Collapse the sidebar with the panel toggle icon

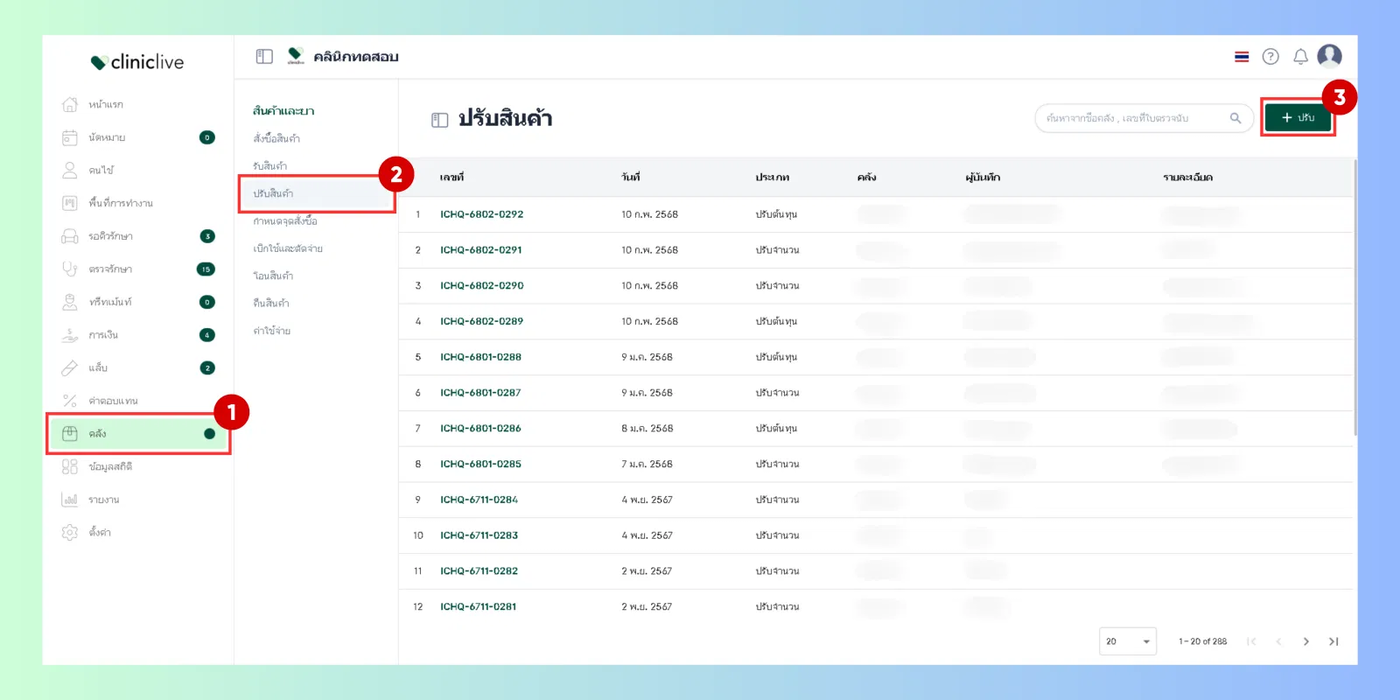[264, 57]
